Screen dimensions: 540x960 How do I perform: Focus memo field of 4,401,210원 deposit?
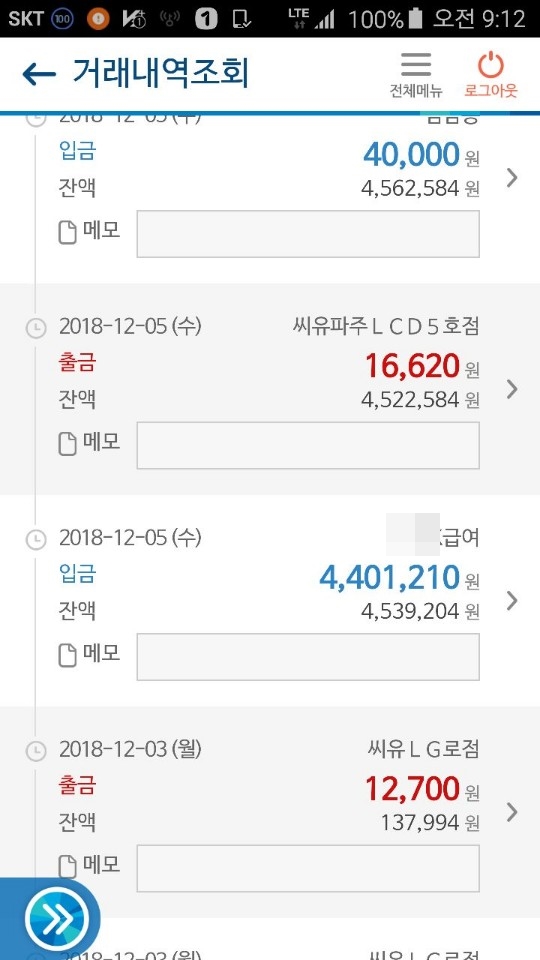click(x=308, y=657)
